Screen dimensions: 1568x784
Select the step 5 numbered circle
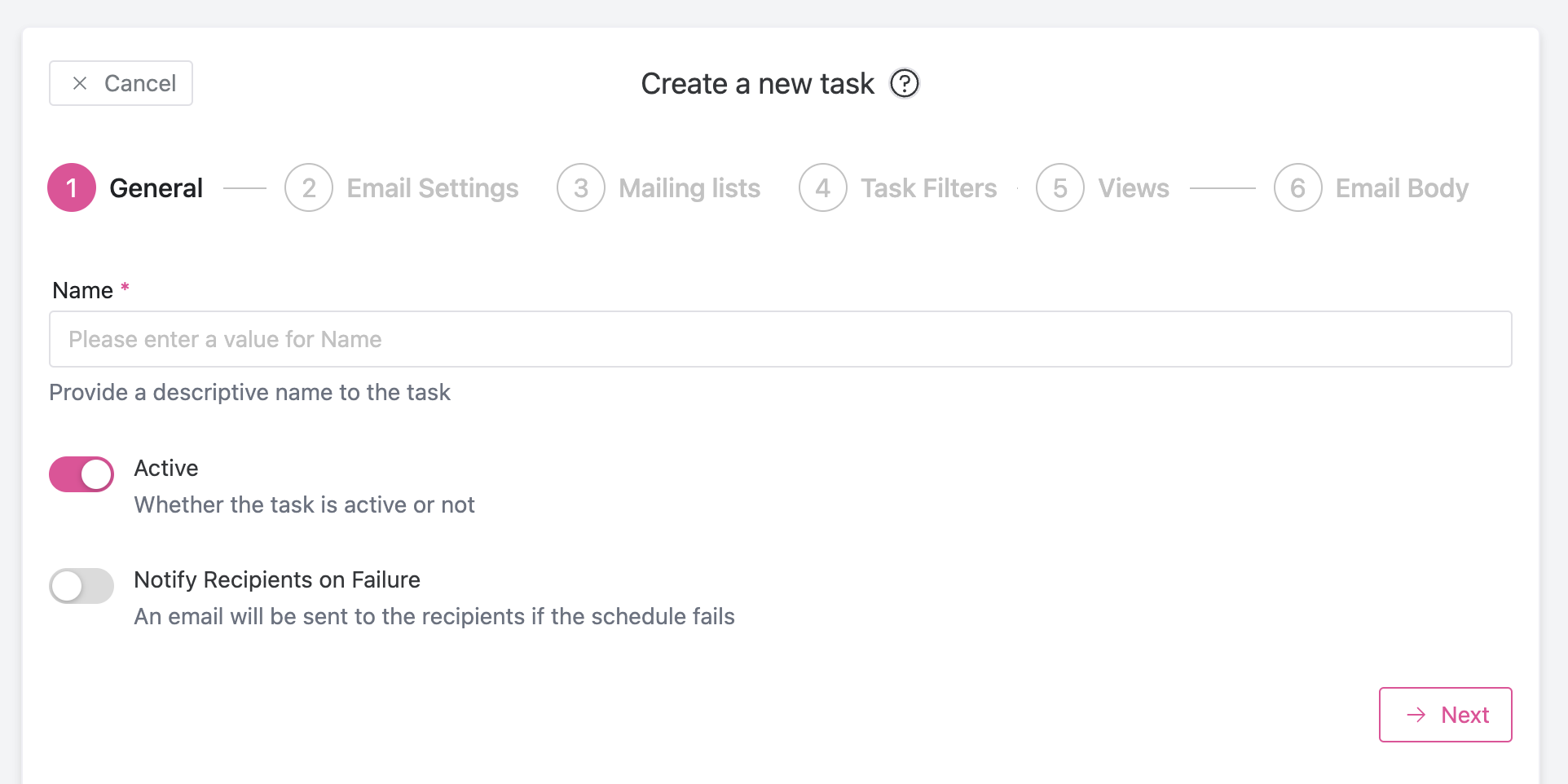[1060, 187]
